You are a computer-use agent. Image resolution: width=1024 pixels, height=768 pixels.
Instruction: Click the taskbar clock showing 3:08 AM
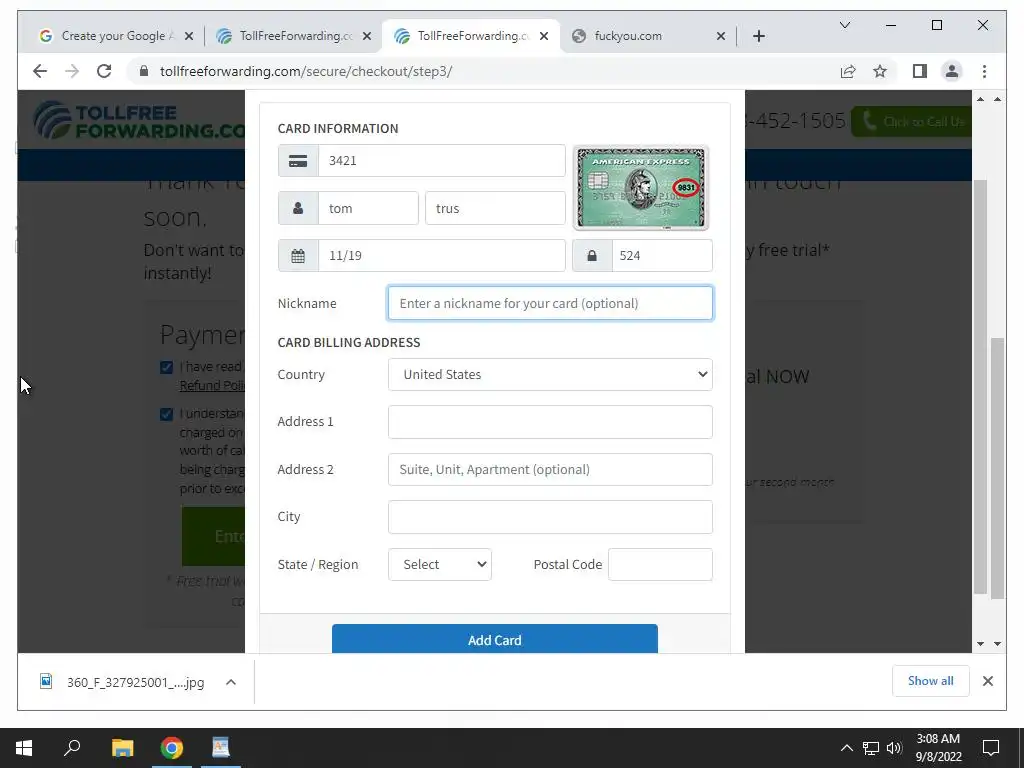[938, 748]
